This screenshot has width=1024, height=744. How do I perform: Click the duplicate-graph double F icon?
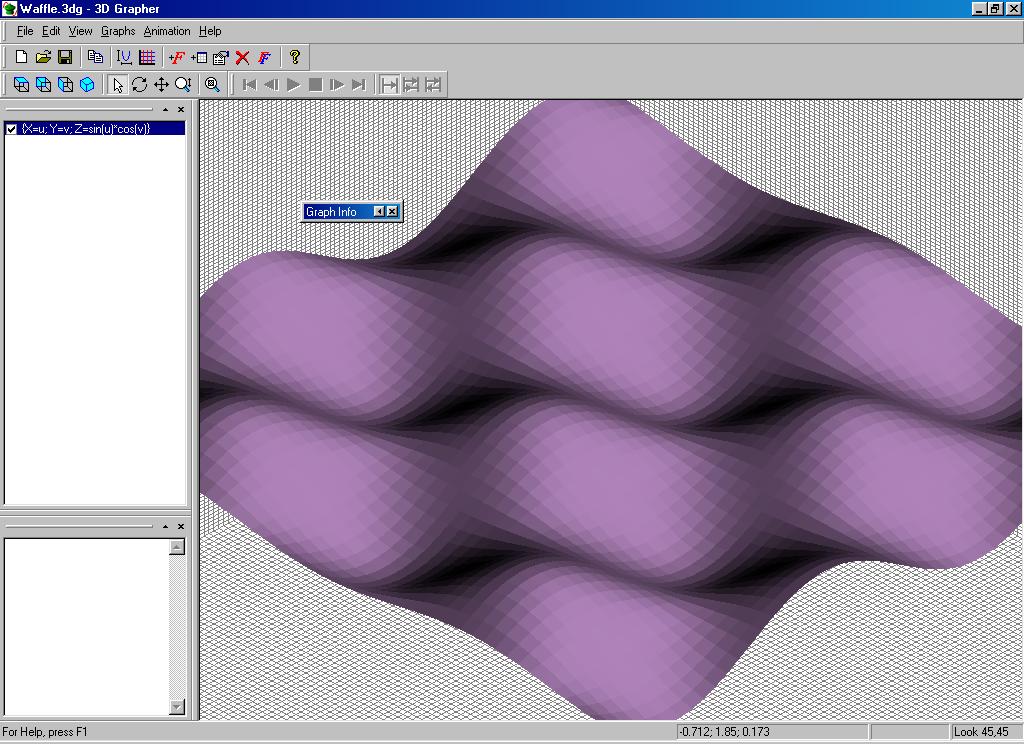(264, 57)
